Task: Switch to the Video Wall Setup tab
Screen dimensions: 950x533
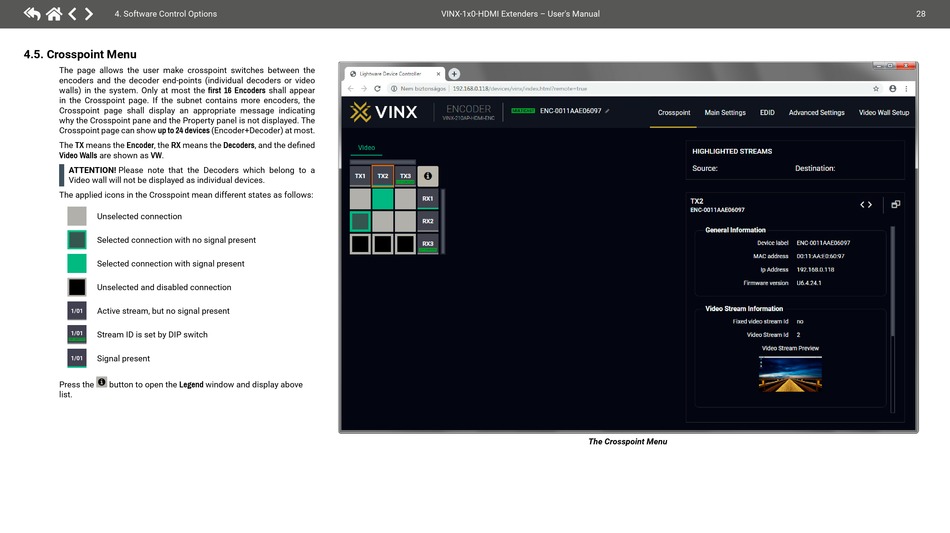Action: pos(883,113)
